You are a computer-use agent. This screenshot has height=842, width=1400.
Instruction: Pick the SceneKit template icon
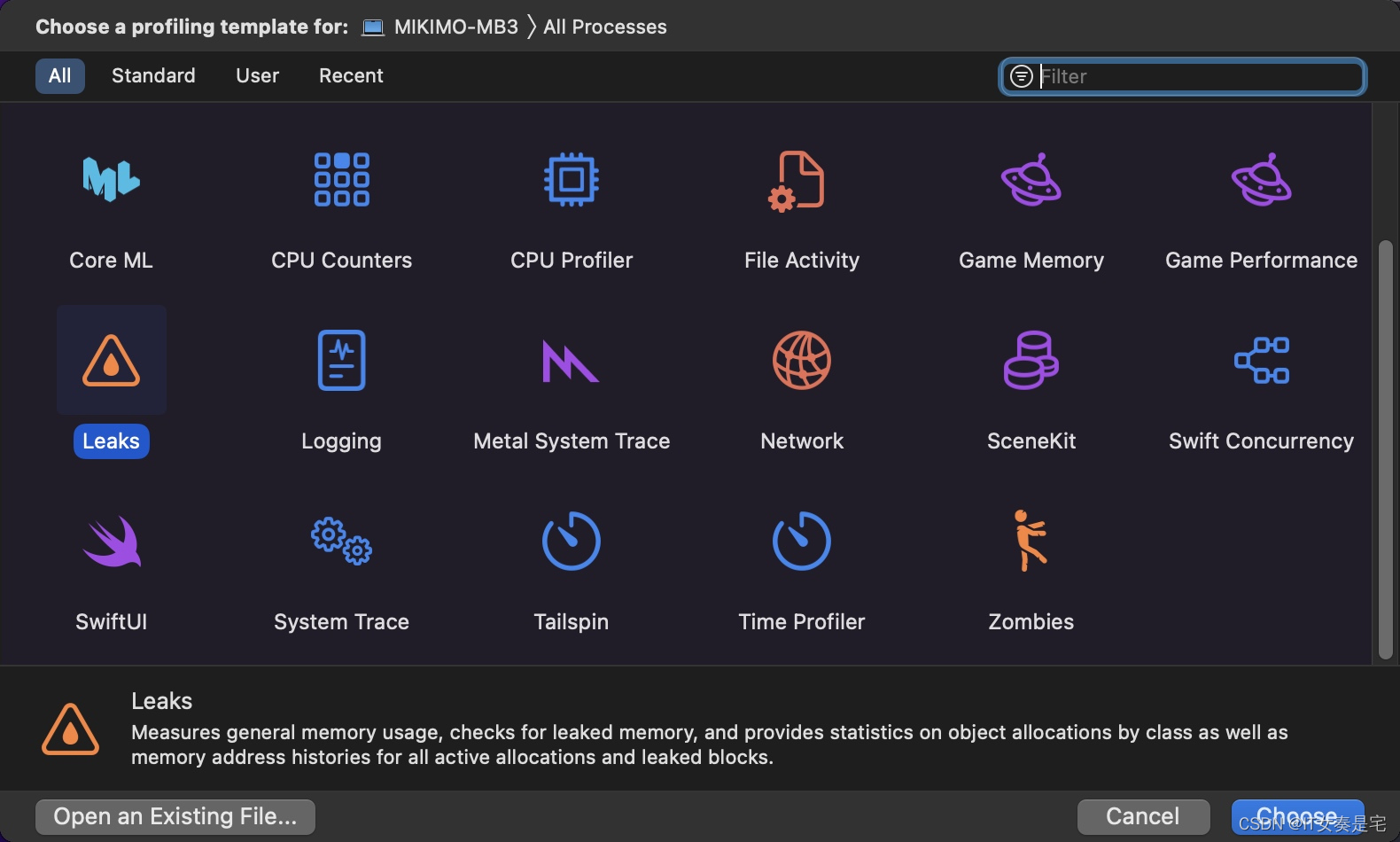pyautogui.click(x=1031, y=360)
